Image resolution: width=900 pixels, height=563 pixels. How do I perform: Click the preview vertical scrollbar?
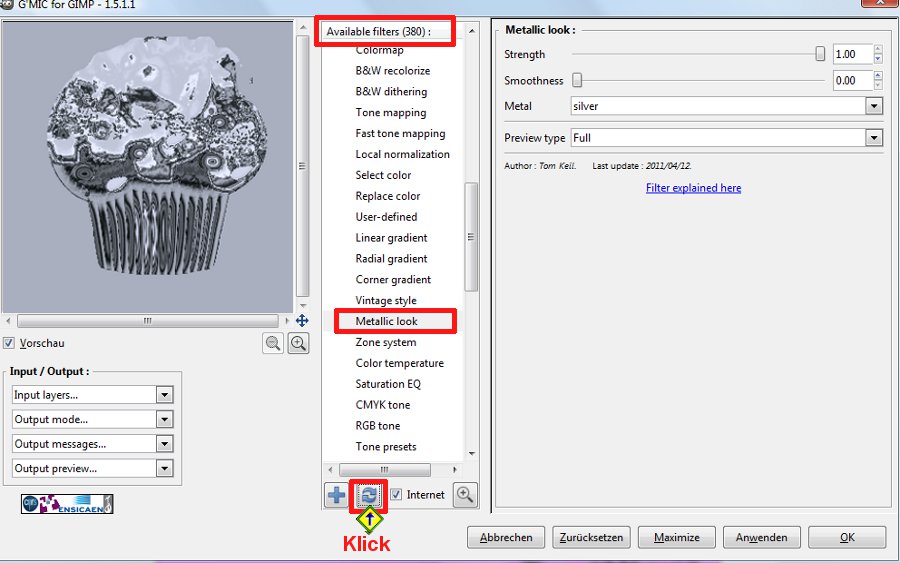point(302,166)
